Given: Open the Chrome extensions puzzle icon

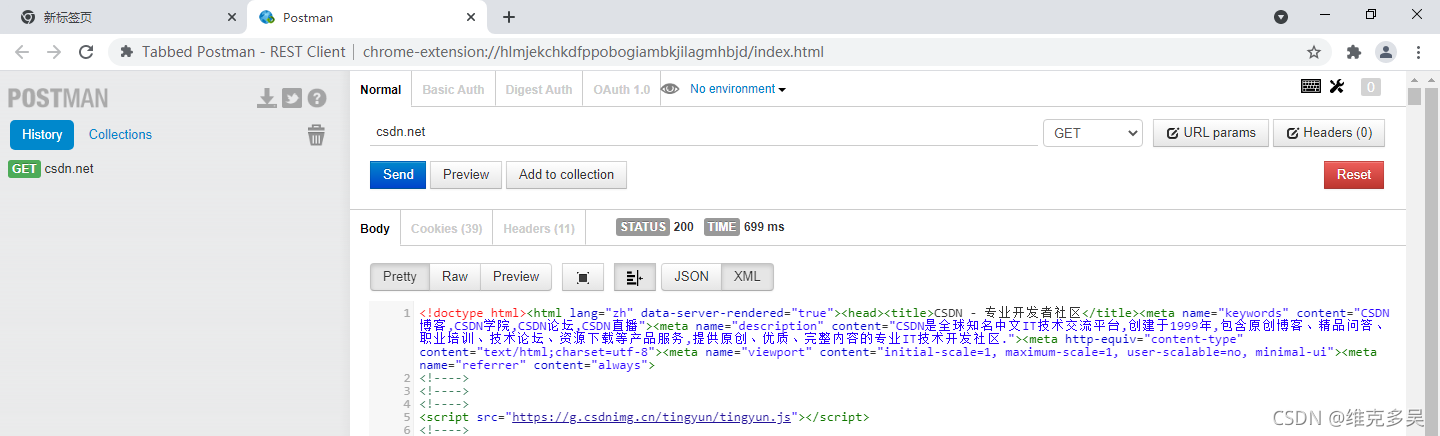Looking at the screenshot, I should (x=1354, y=52).
